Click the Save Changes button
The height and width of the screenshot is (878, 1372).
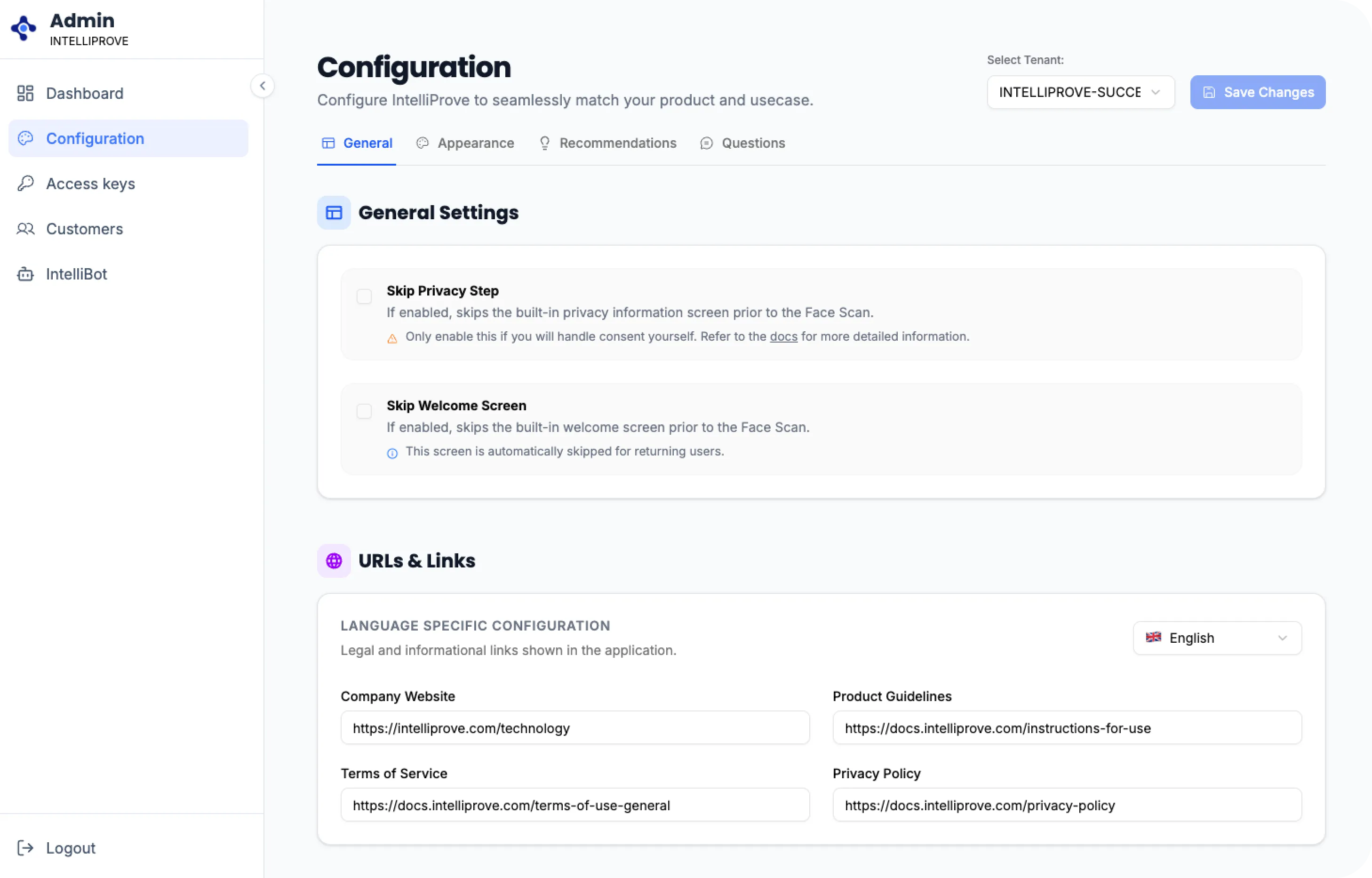[1257, 92]
